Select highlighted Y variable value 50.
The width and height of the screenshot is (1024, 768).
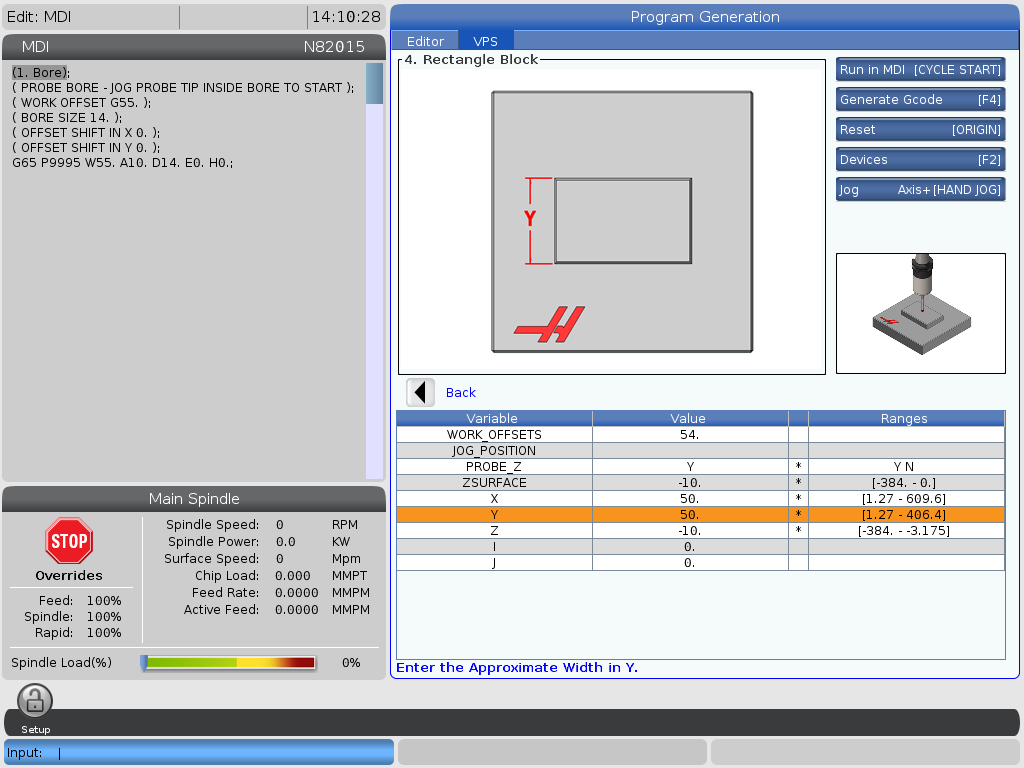[690, 515]
